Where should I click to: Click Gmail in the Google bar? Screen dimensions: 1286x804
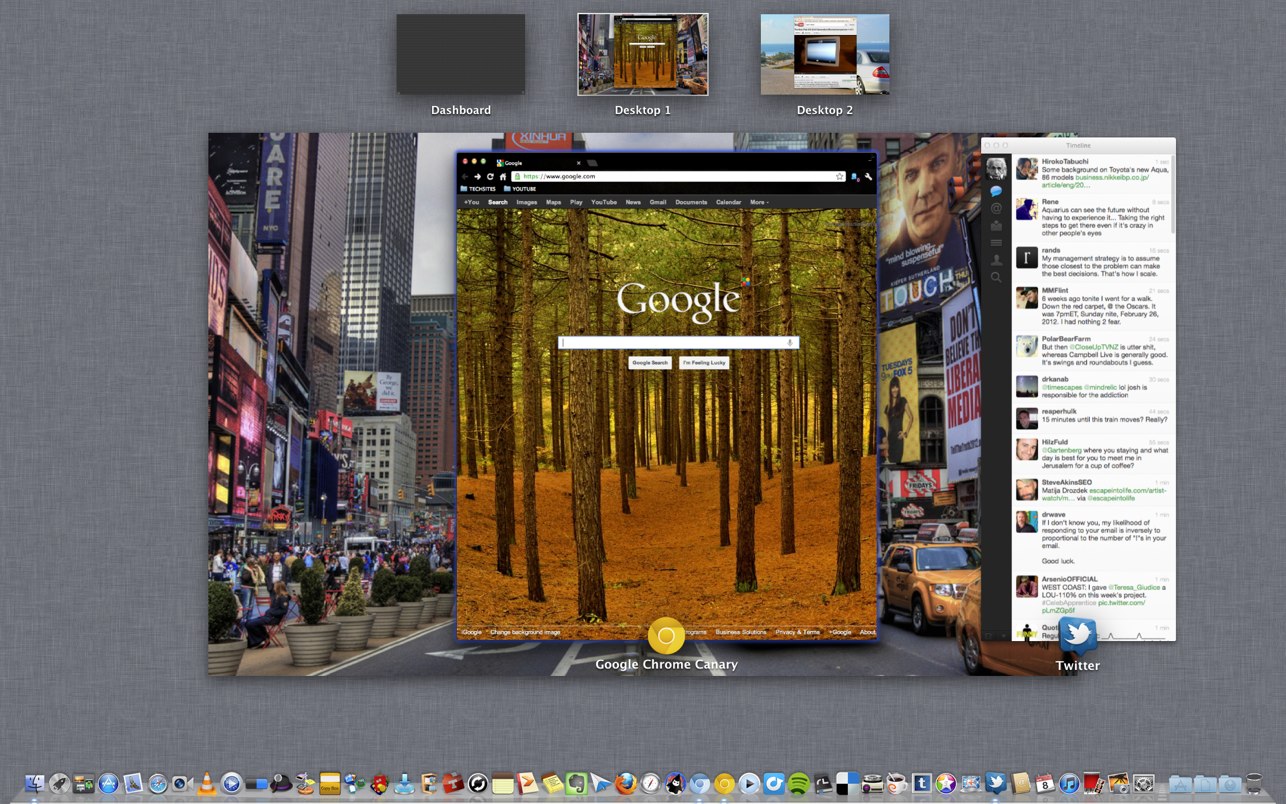658,202
